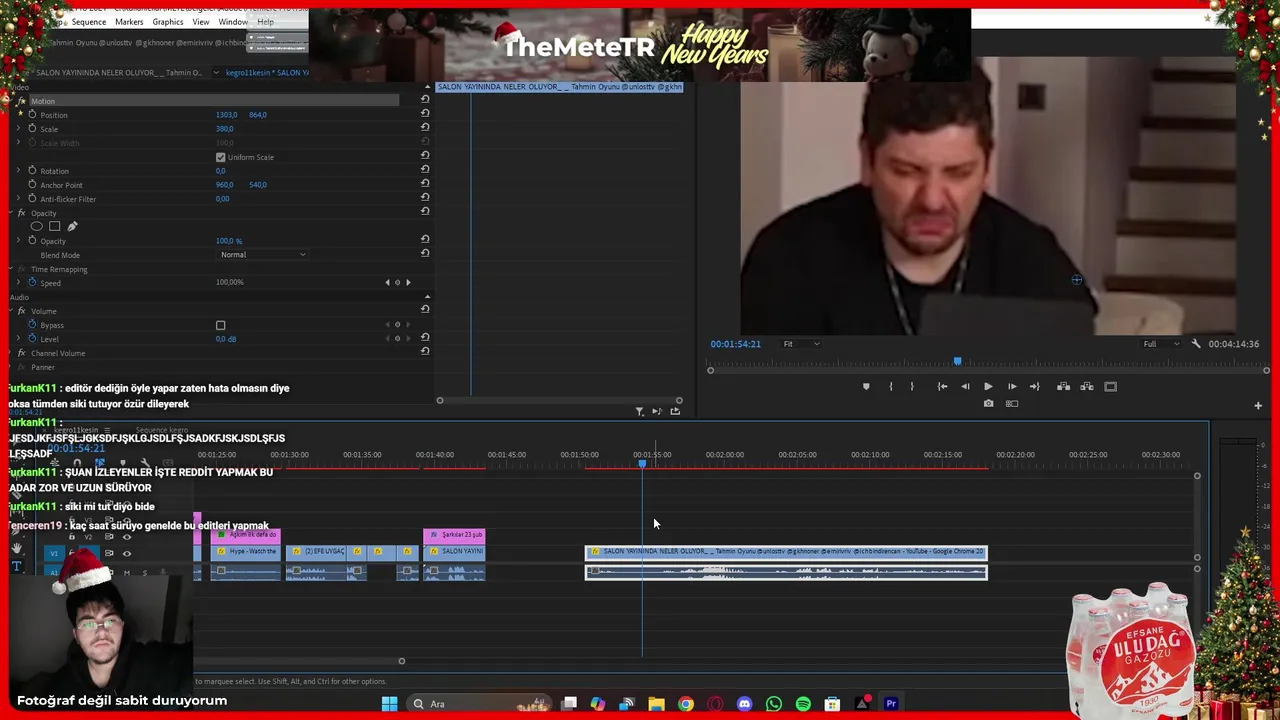
Task: Step back one frame
Action: pos(965,386)
